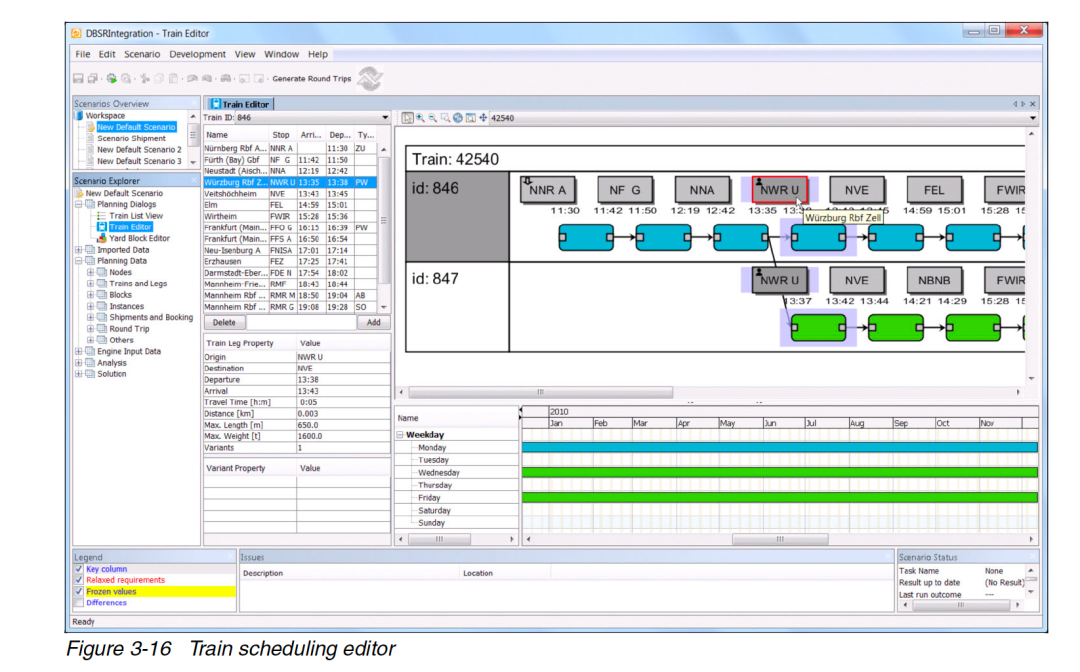Select Scenario Shipment in Scenarios Overview

[131, 138]
